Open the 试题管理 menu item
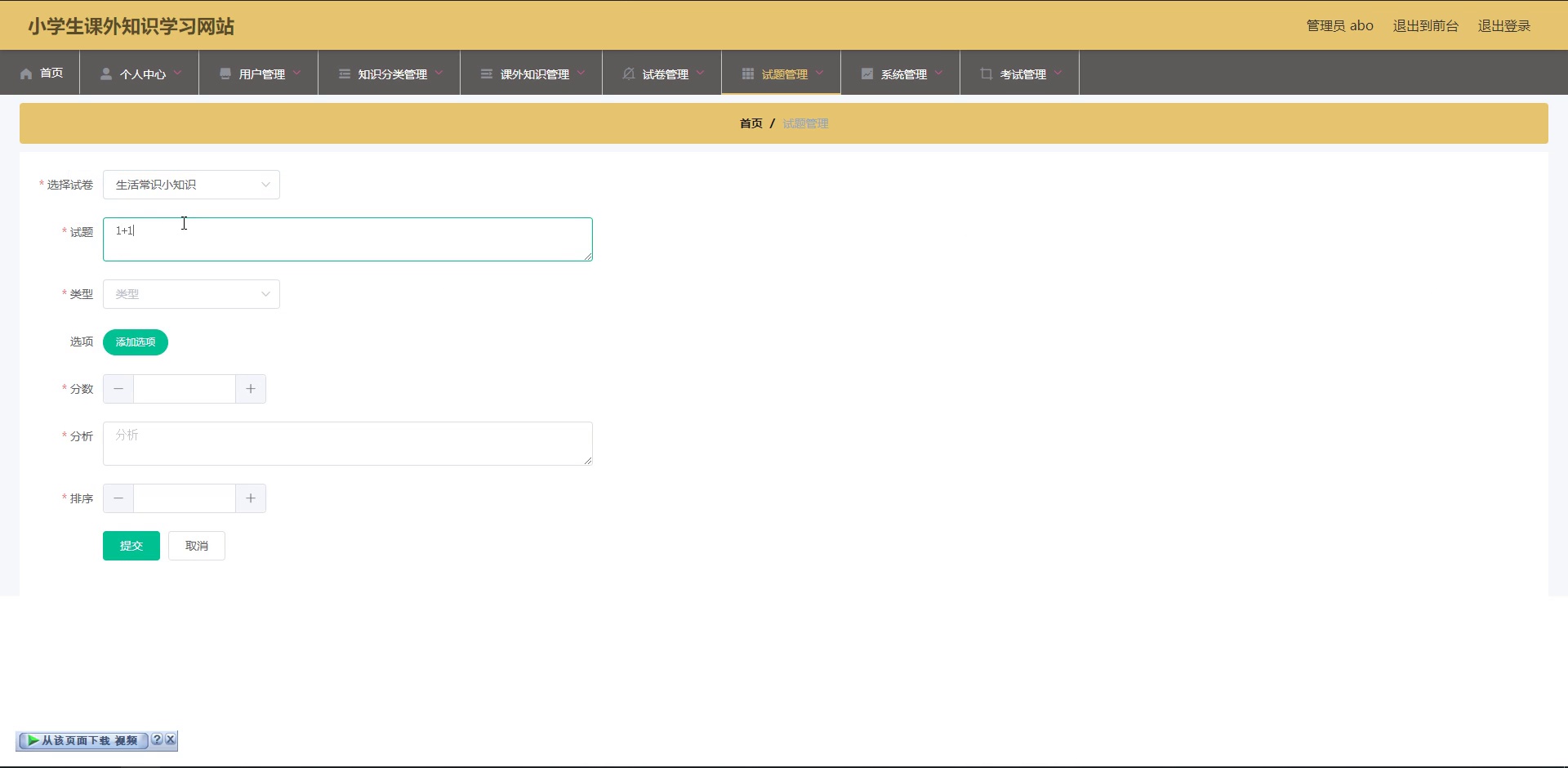This screenshot has width=1568, height=768. [x=781, y=73]
